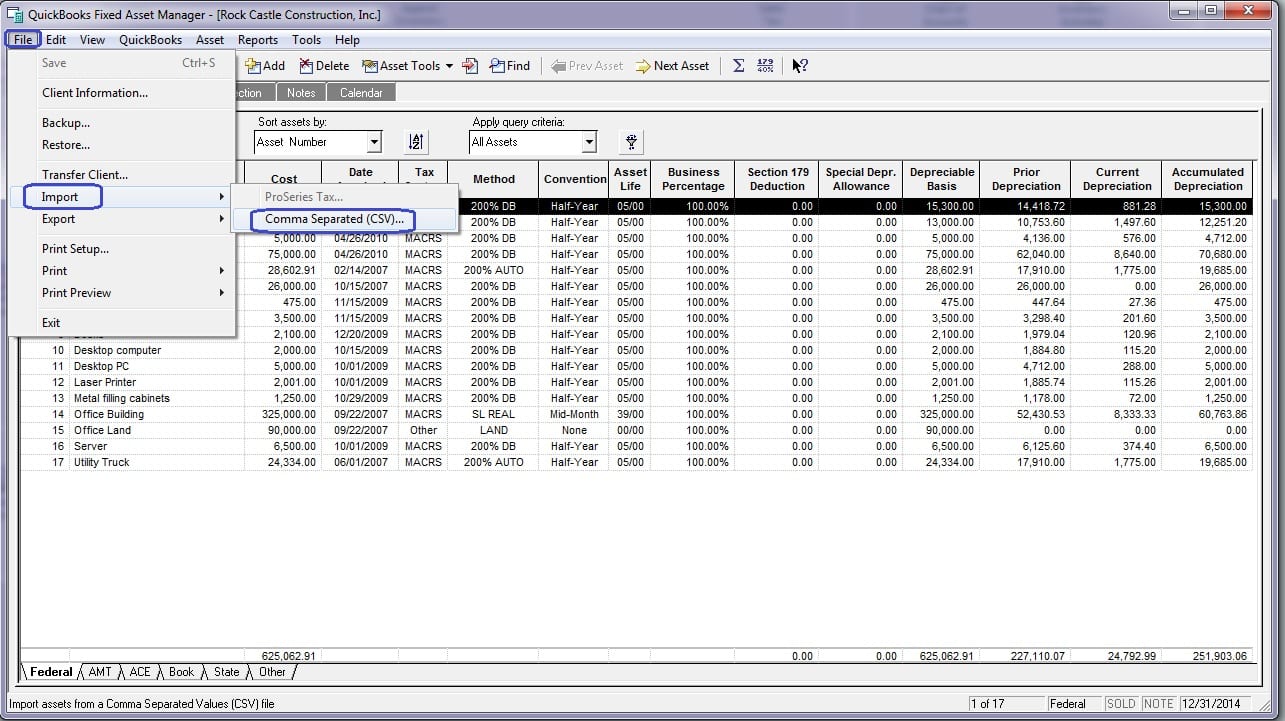Choose Transfer Client menu item

(122, 175)
